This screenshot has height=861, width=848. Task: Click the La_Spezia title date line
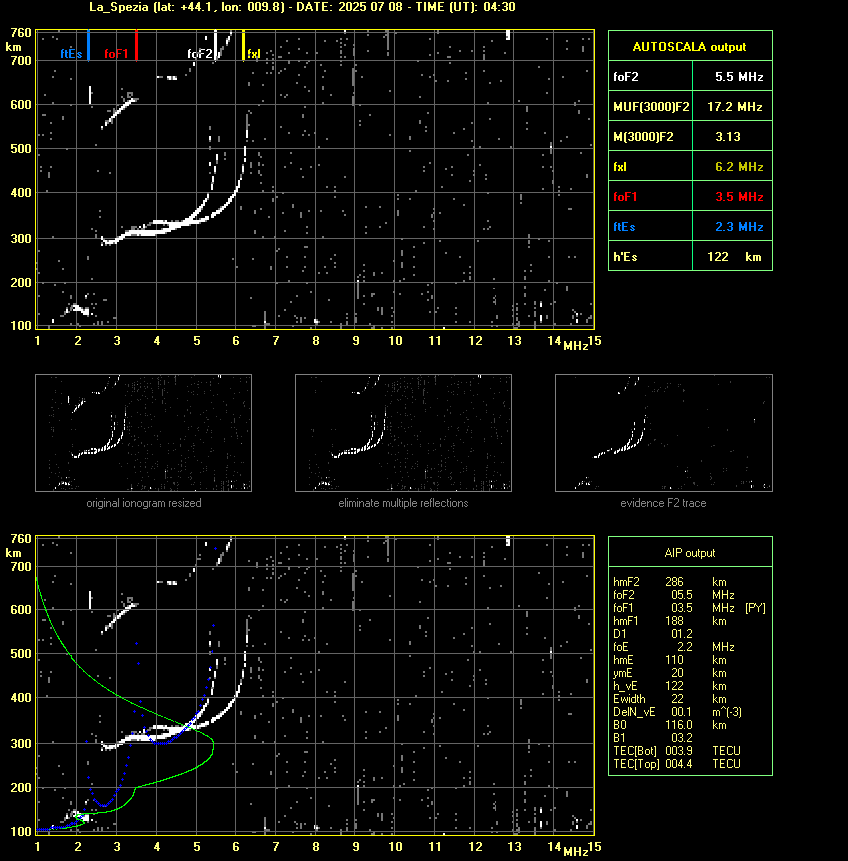pyautogui.click(x=302, y=7)
